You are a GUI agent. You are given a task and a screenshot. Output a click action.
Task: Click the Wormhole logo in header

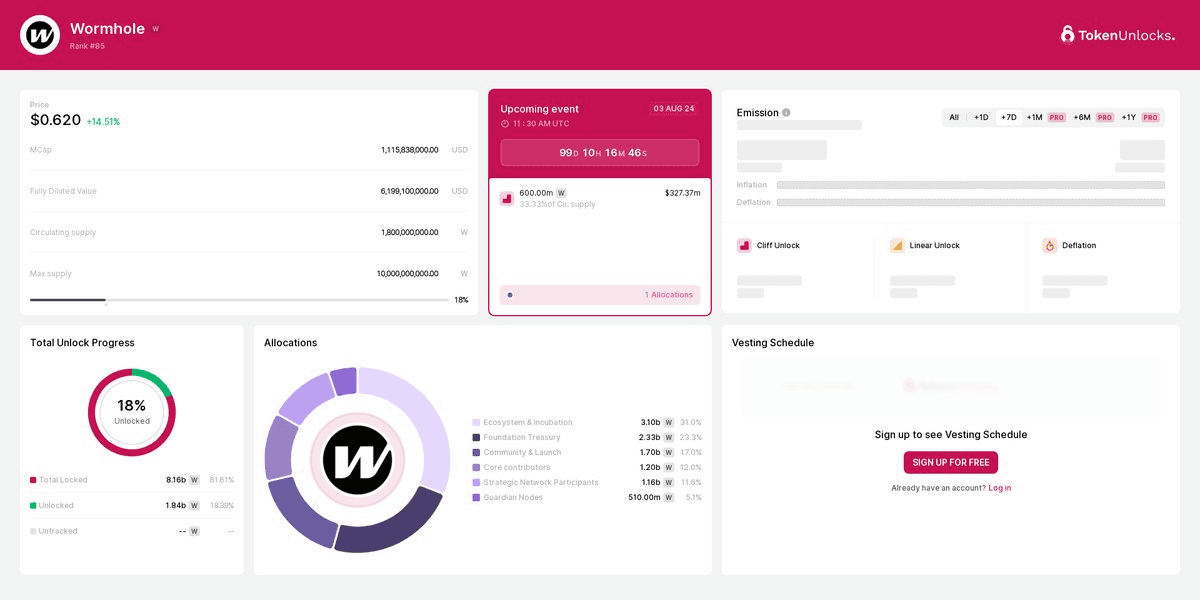(x=40, y=35)
